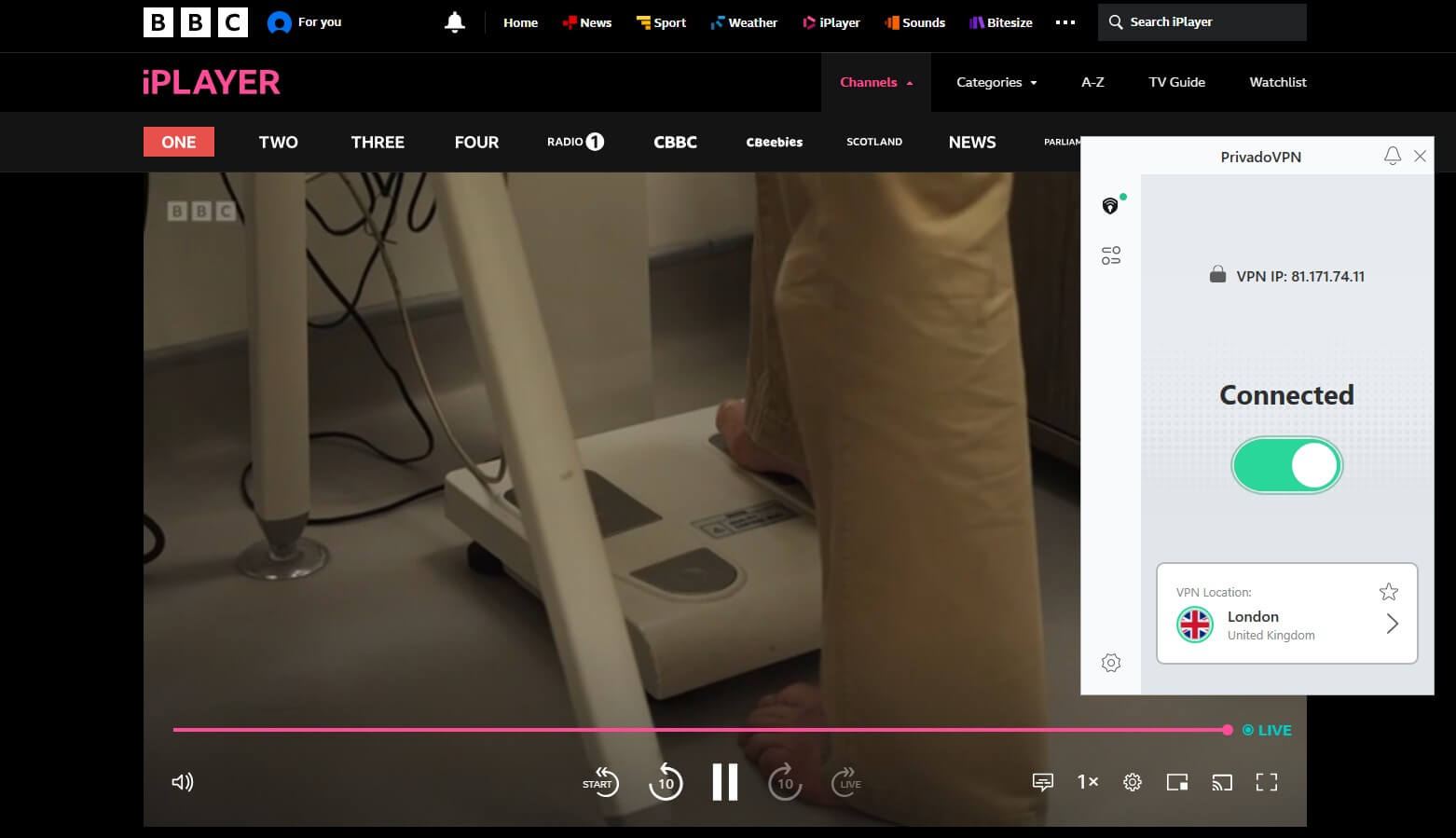The height and width of the screenshot is (838, 1456).
Task: Open BBC Sport link
Action: (661, 22)
